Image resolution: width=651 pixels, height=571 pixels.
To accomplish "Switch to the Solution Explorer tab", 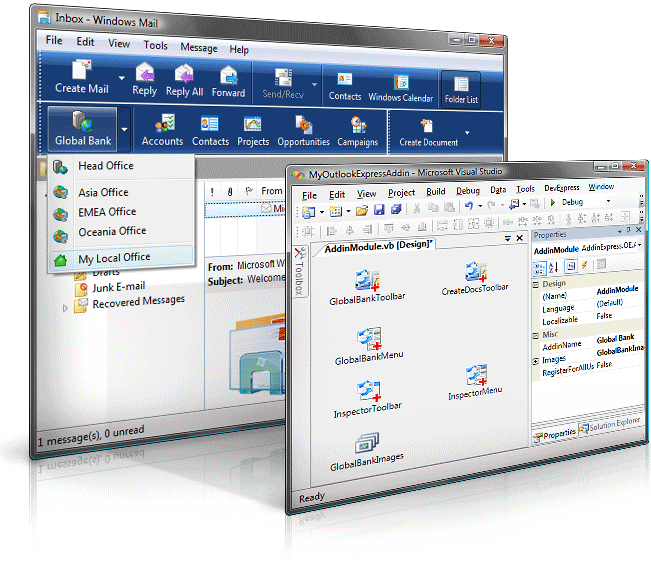I will (x=610, y=425).
